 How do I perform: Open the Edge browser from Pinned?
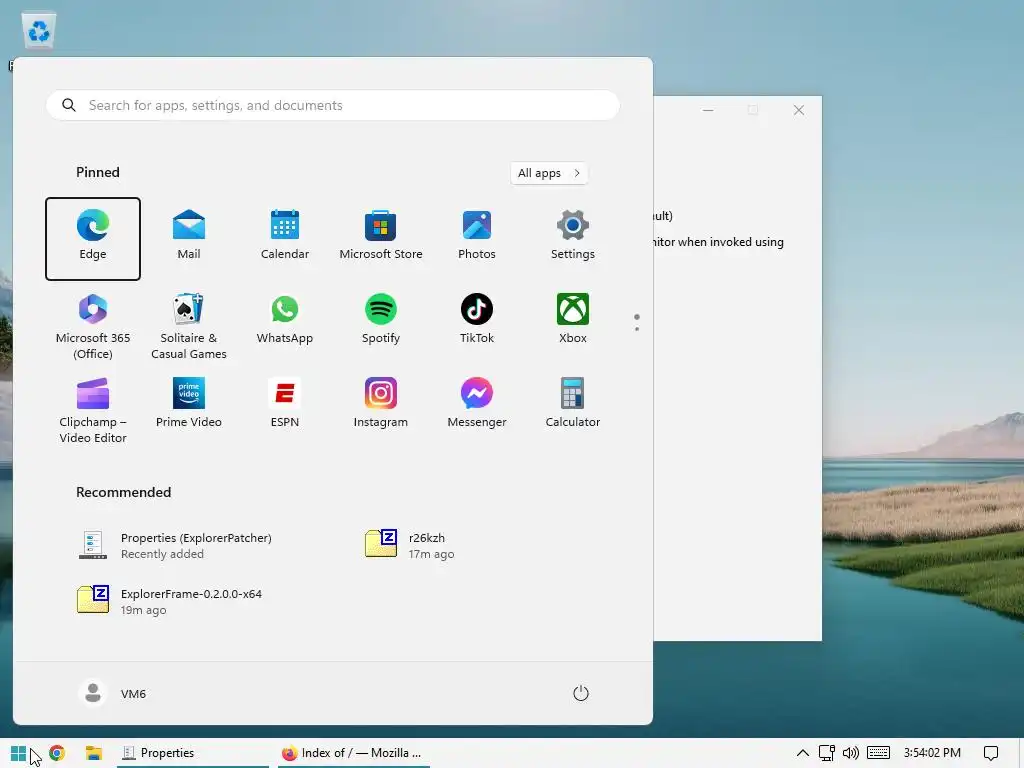[x=93, y=238]
